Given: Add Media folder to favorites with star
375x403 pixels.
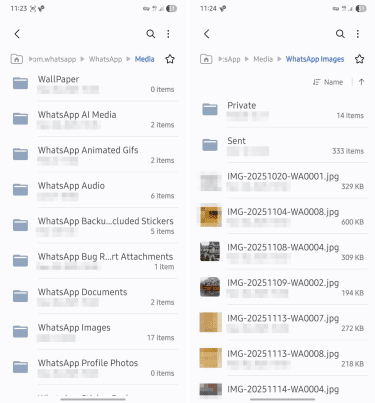Looking at the screenshot, I should [x=170, y=59].
